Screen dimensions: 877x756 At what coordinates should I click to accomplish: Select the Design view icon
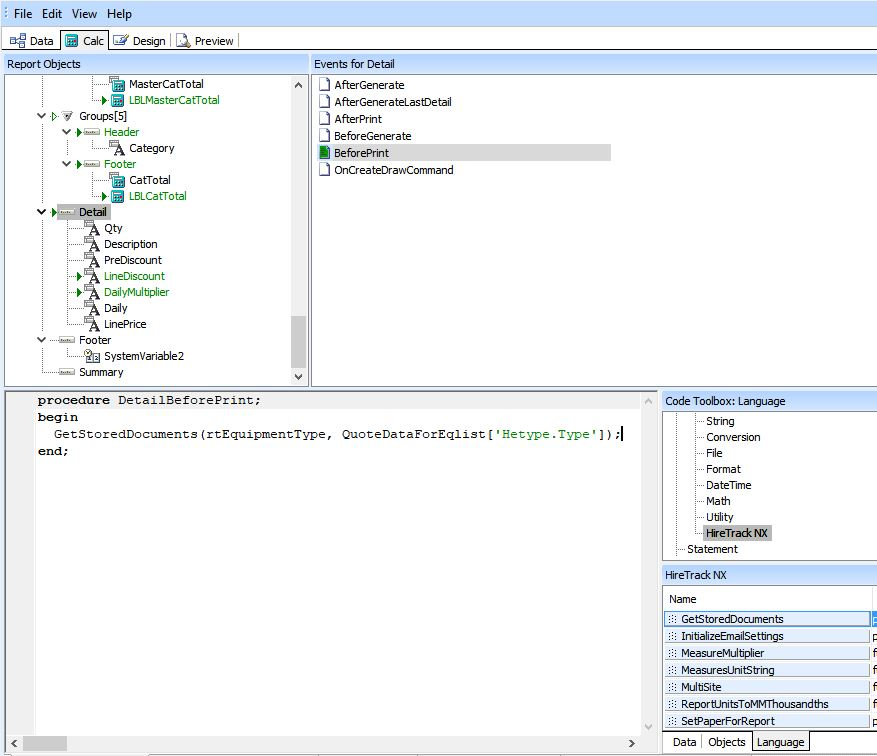coord(118,40)
